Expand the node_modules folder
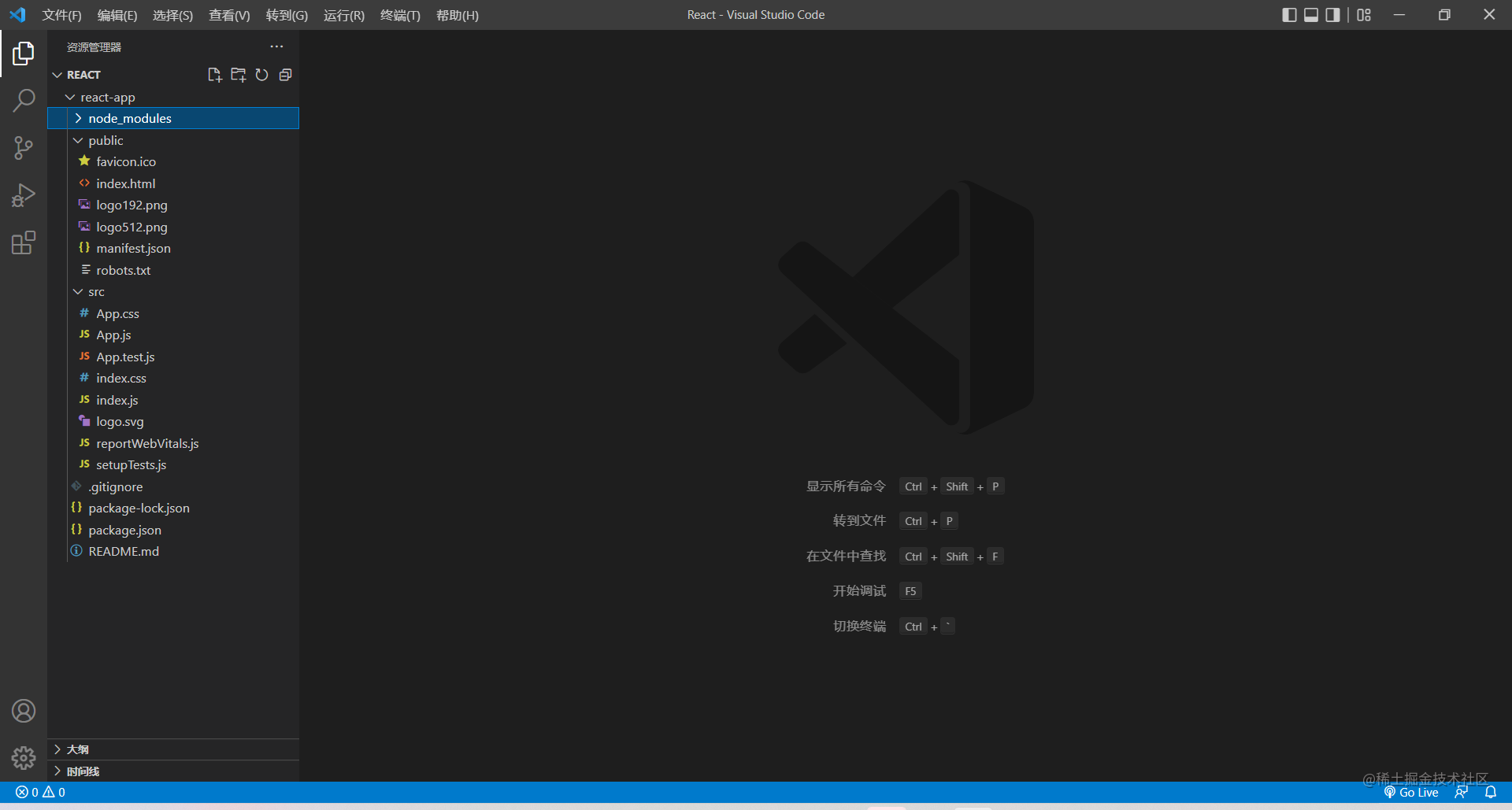Viewport: 1512px width, 810px height. (173, 118)
